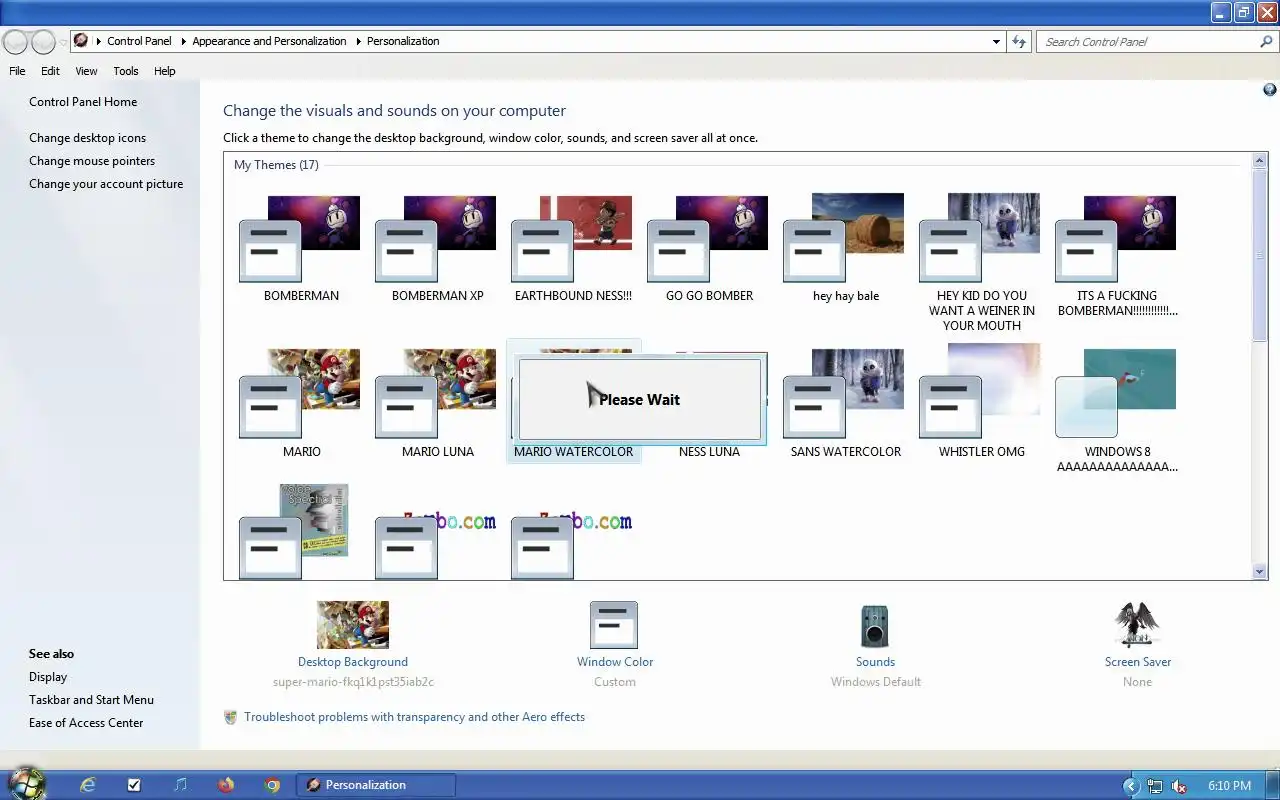1280x800 pixels.
Task: Click the search magnifier icon
Action: coord(1266,42)
